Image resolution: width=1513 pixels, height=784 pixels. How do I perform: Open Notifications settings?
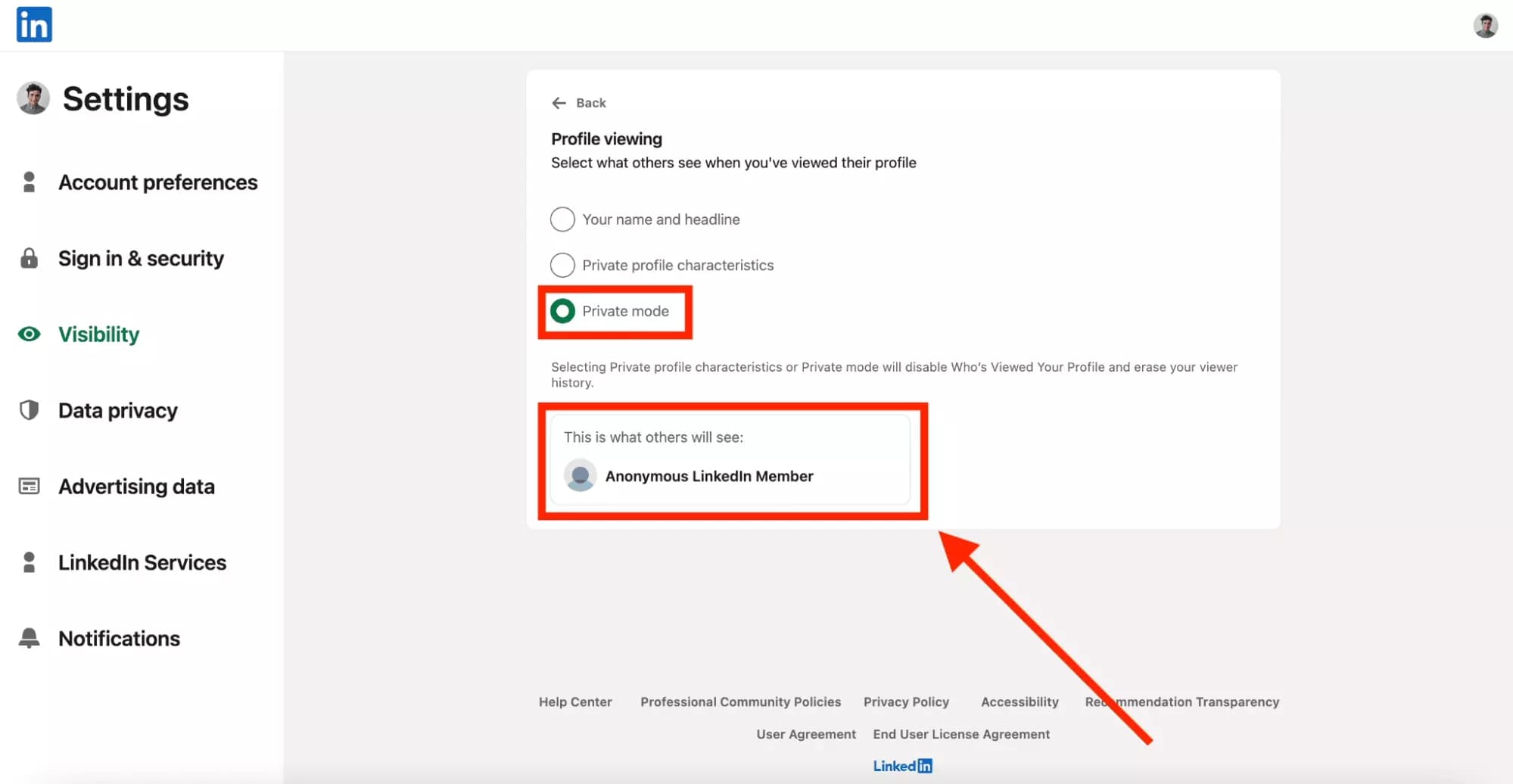pos(120,638)
